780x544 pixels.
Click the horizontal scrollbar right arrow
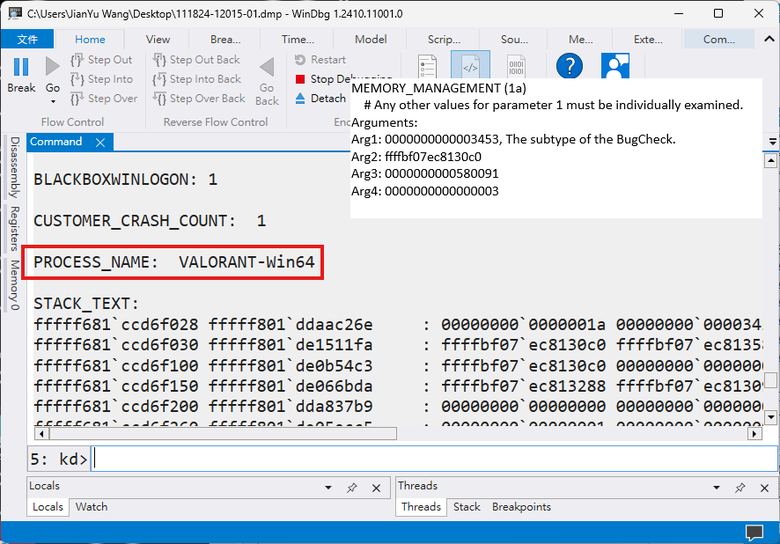755,434
